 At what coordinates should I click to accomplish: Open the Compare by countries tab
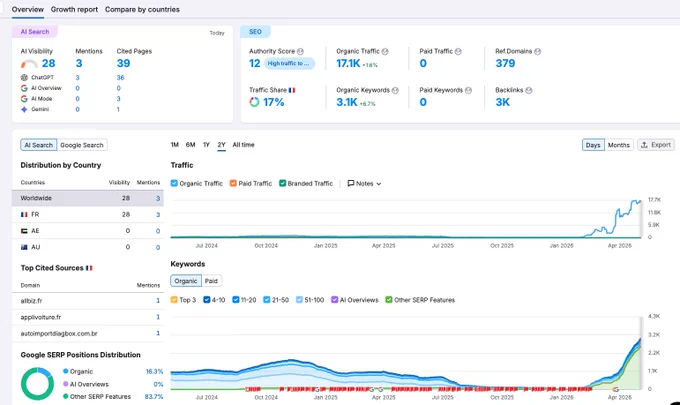click(142, 9)
